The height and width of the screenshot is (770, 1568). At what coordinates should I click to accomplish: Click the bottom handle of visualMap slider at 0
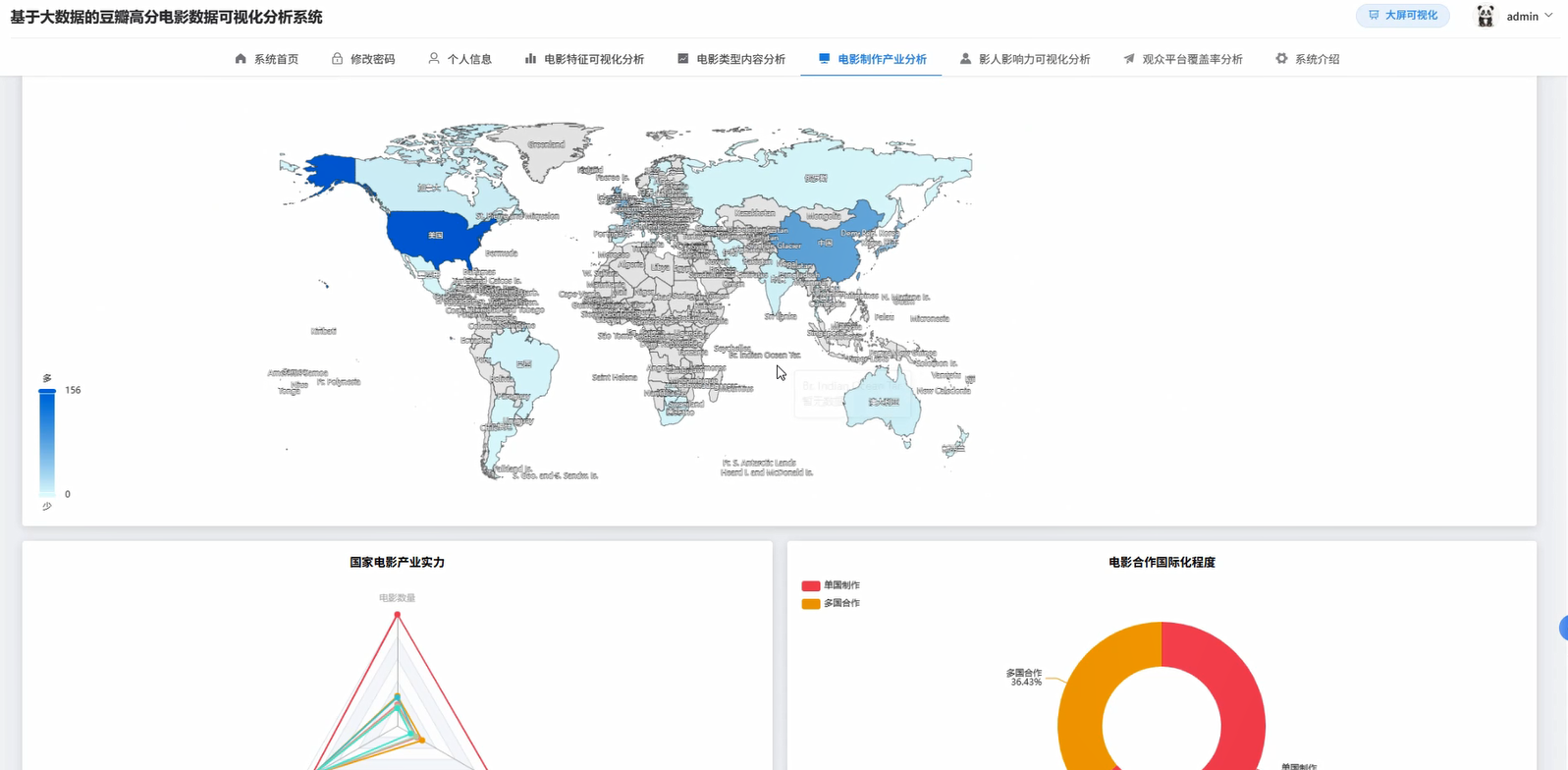(x=47, y=494)
